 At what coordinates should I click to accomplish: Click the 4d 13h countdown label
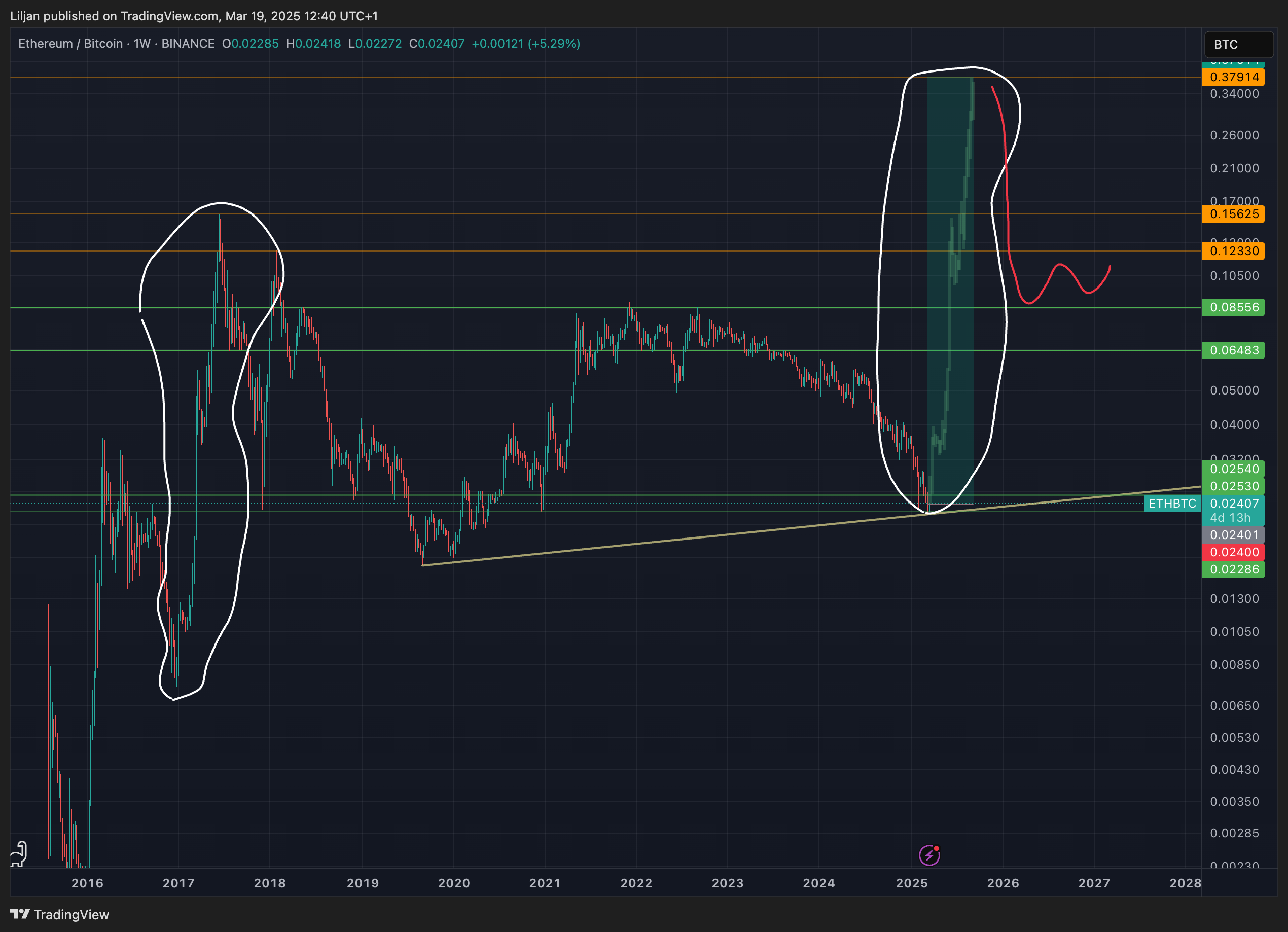[x=1230, y=518]
